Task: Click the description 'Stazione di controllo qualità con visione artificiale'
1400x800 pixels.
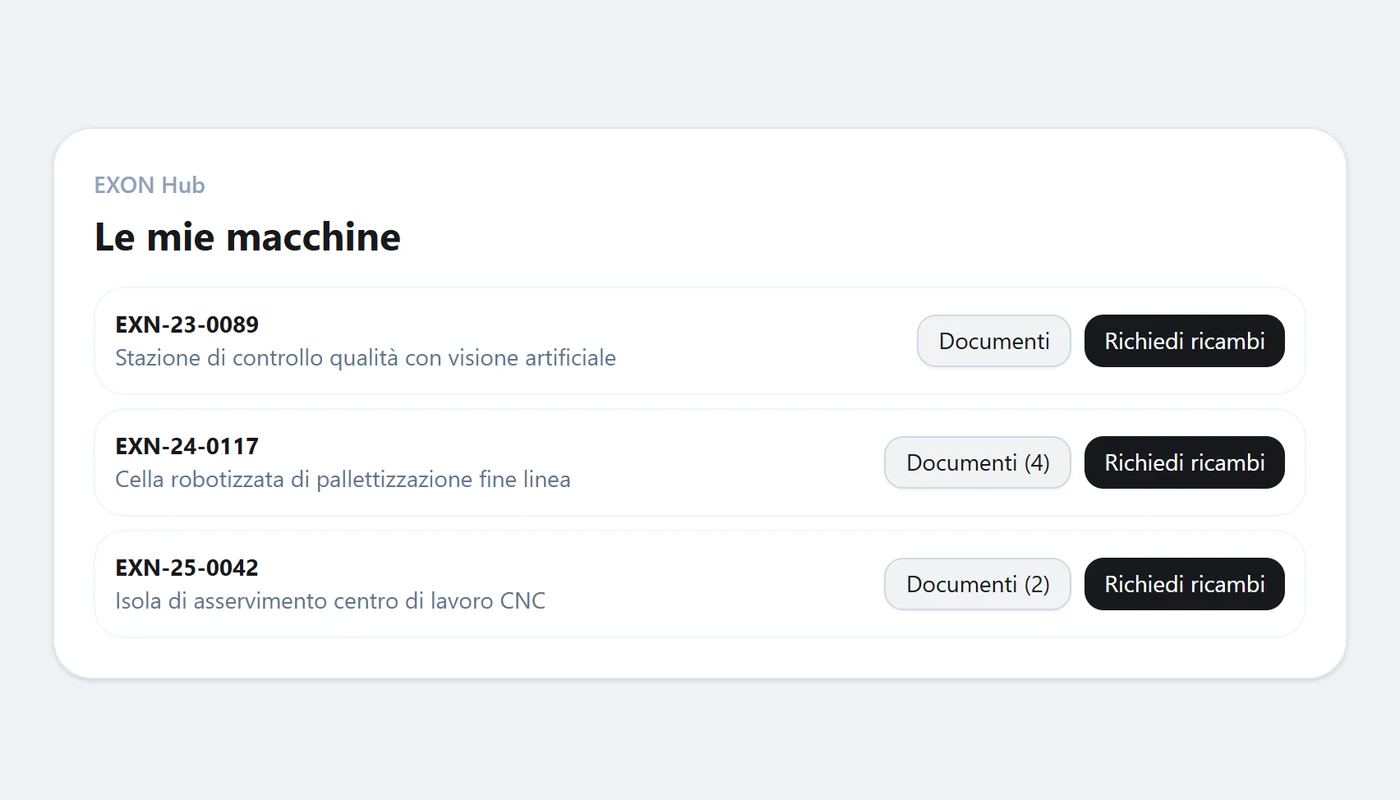Action: 366,357
